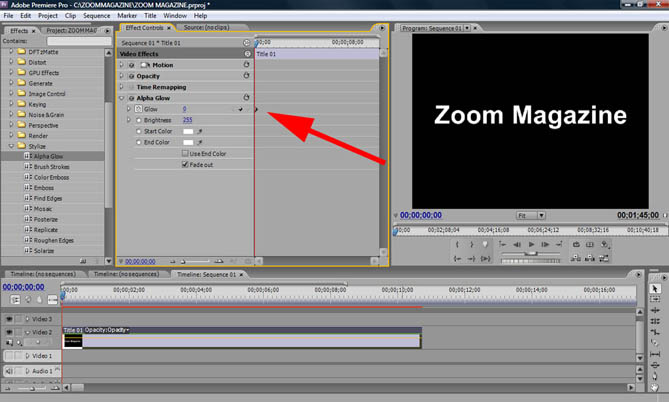Hide the Video 3 track output
Screen dimensions: 669x402
[x=10, y=319]
